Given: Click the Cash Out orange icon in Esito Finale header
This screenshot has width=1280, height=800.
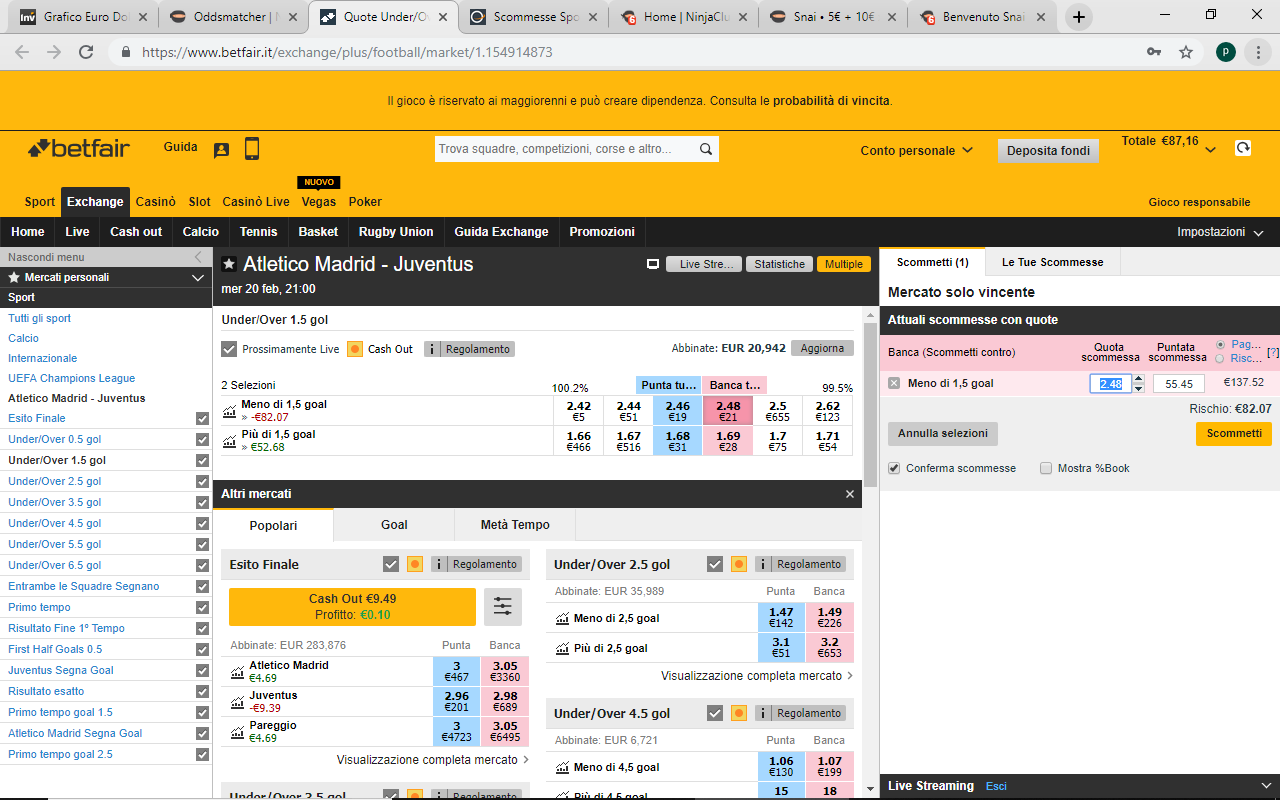Looking at the screenshot, I should coord(415,564).
